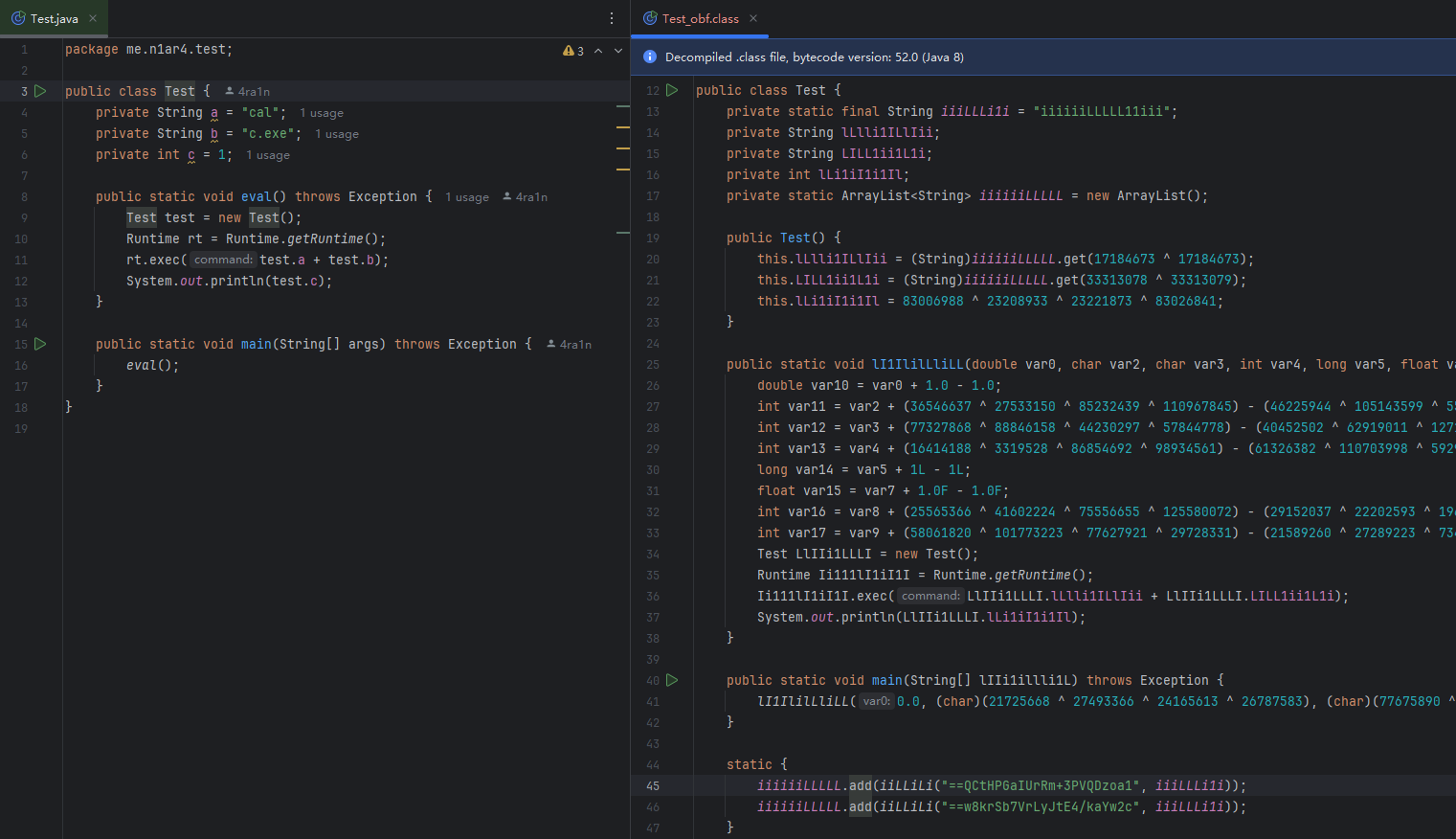Click the '1 usage' hint for field a
The image size is (1456, 839).
tap(322, 113)
